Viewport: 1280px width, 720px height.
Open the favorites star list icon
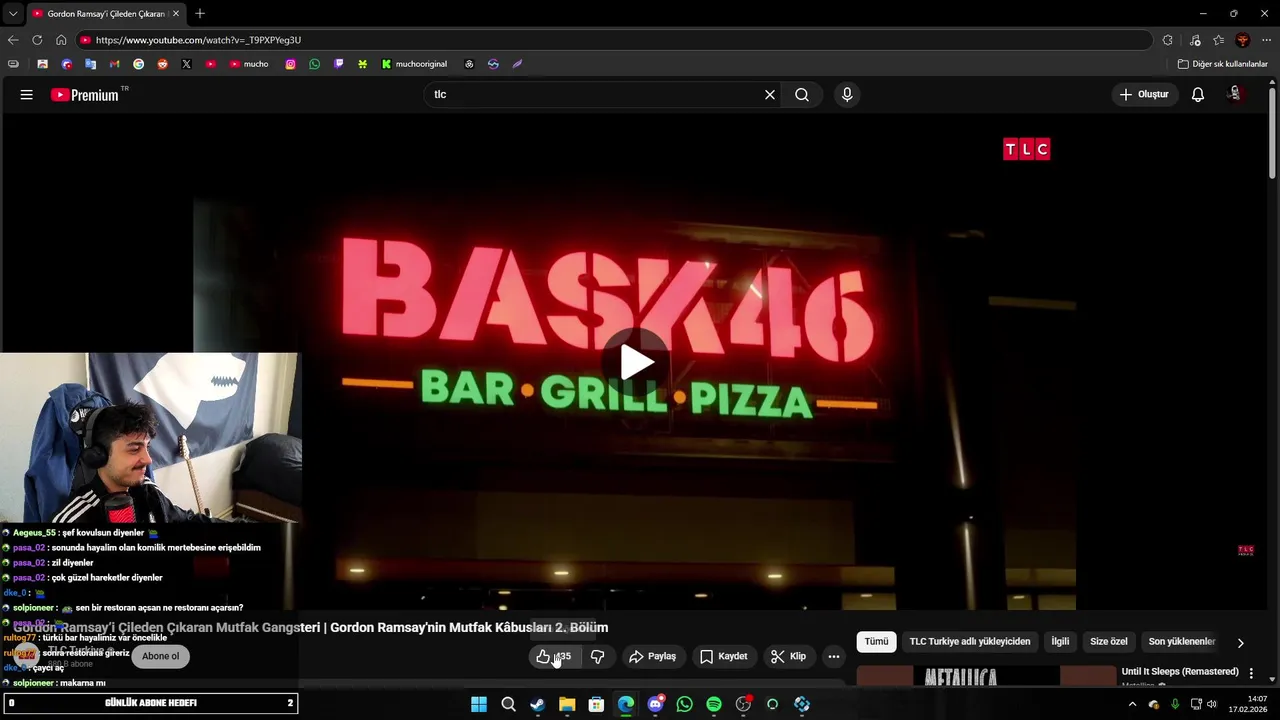tap(1218, 40)
